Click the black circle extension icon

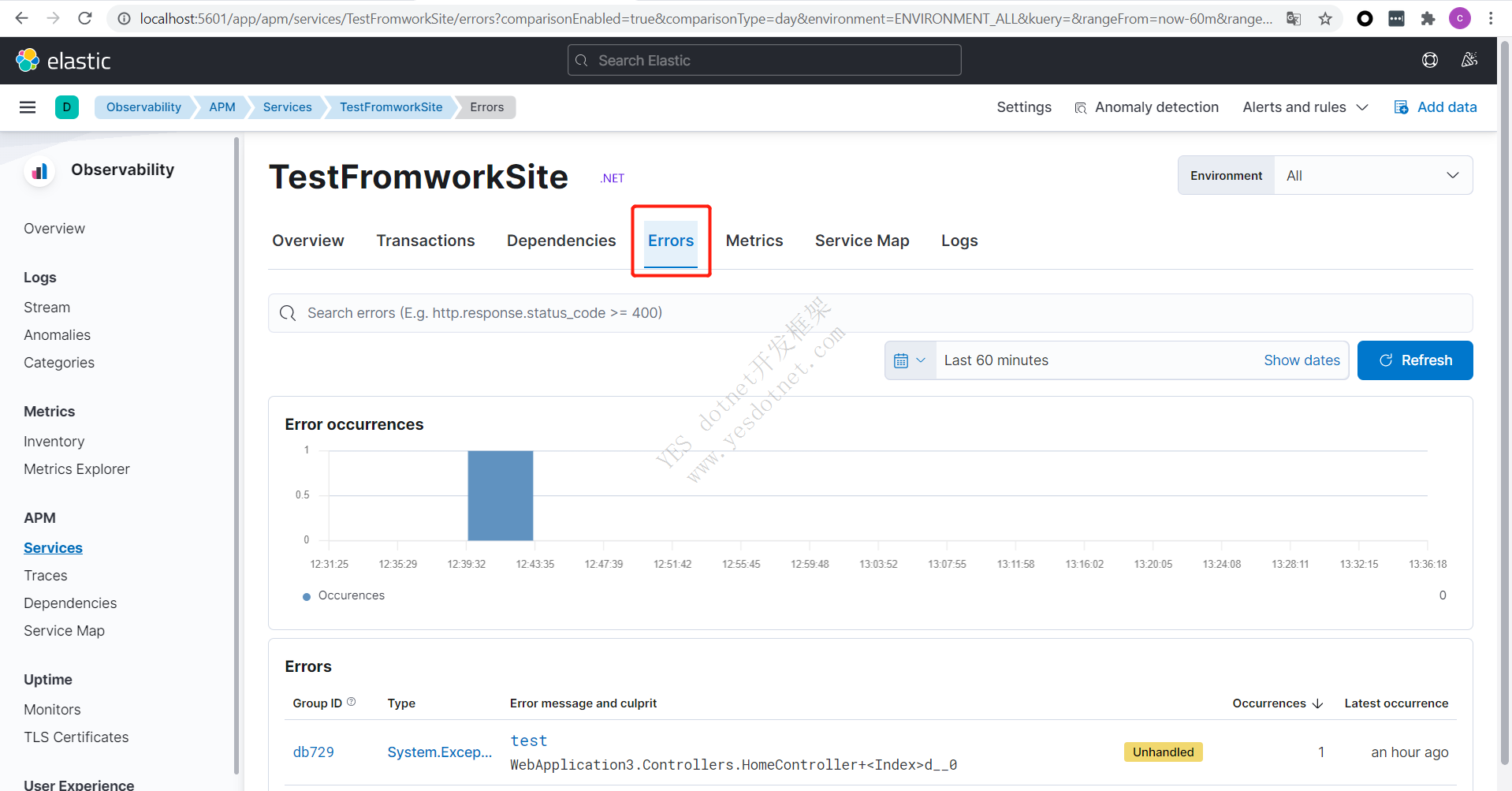click(1365, 18)
